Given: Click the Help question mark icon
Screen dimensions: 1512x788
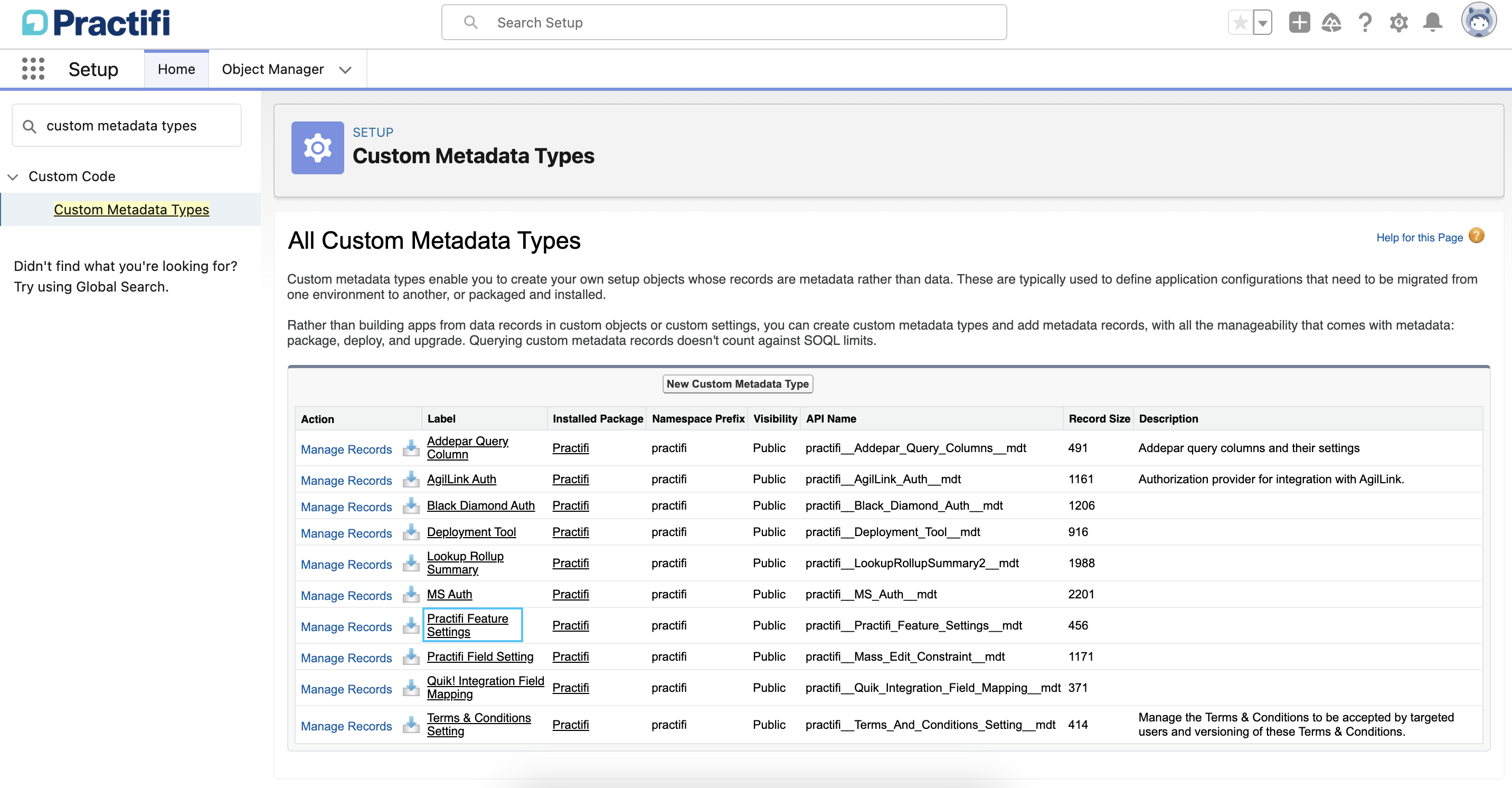Looking at the screenshot, I should click(1365, 23).
